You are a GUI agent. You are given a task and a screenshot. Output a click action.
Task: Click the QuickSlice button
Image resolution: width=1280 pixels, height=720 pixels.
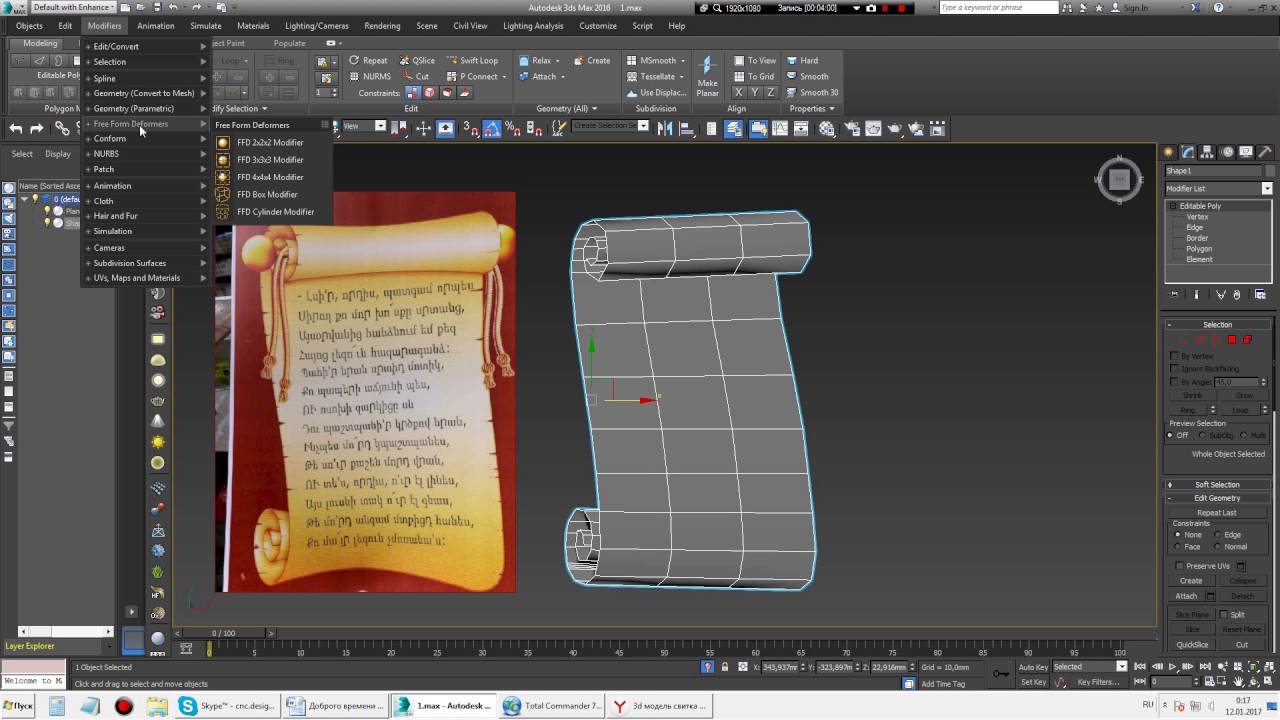(1192, 645)
